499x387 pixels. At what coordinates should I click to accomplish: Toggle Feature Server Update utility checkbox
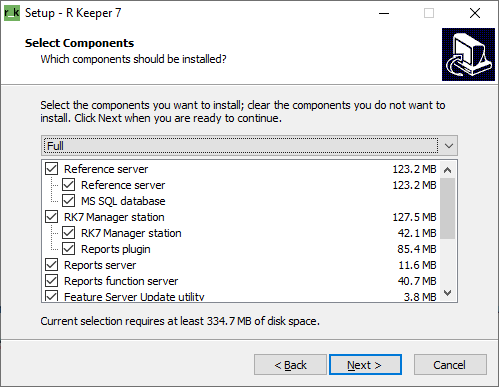[x=51, y=296]
